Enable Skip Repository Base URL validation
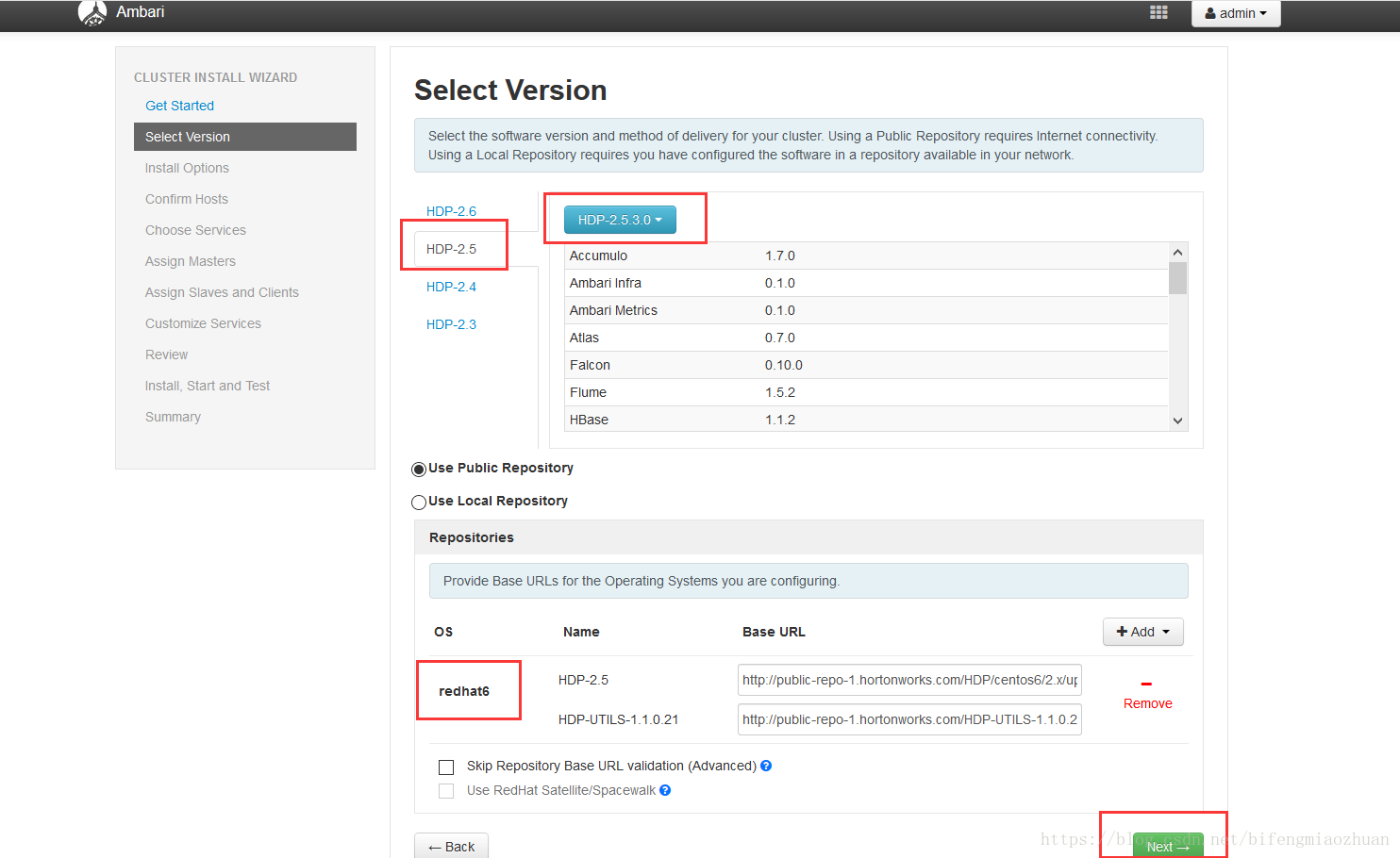1400x858 pixels. (446, 767)
